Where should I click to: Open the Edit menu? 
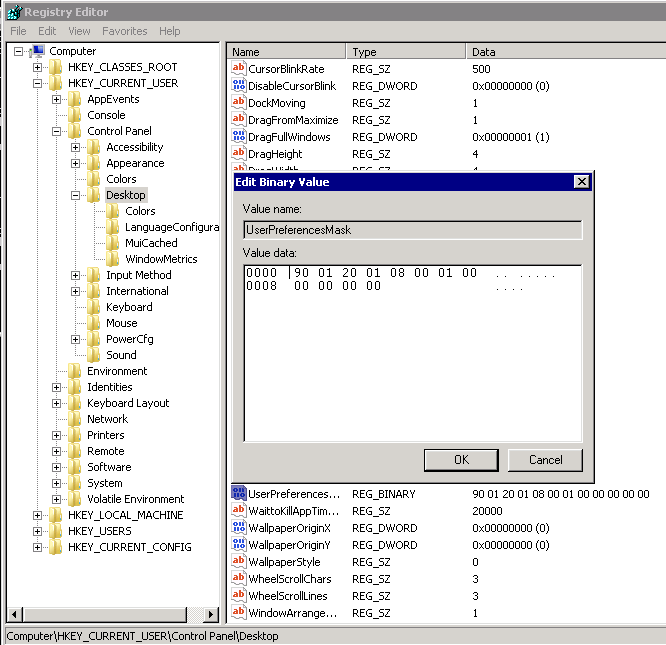47,31
